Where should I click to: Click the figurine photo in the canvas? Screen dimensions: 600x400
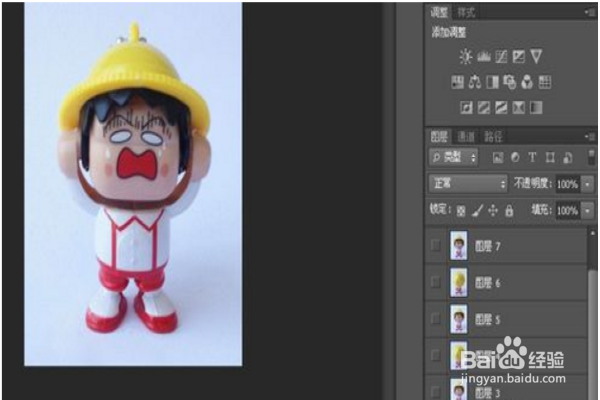[x=133, y=184]
